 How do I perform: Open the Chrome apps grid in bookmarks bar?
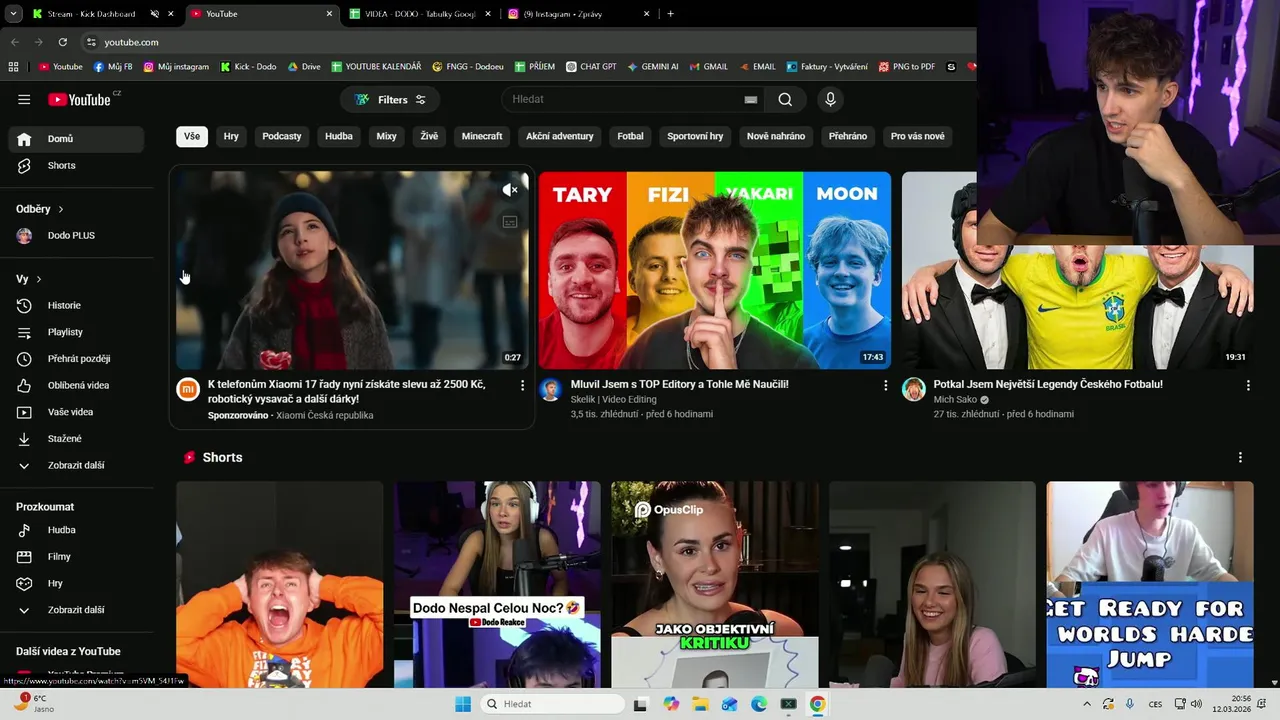coord(13,67)
